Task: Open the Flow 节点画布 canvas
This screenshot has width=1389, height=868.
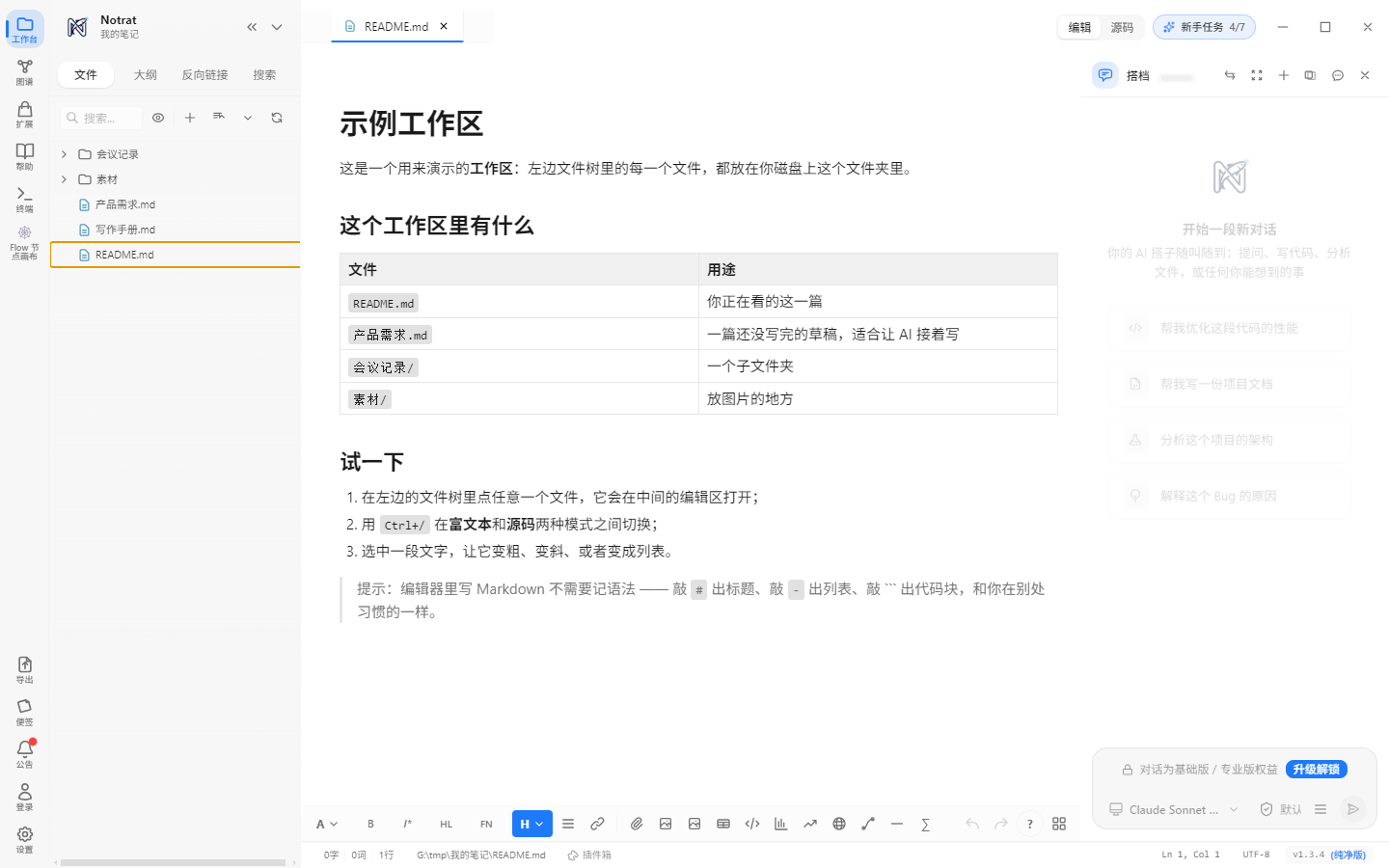Action: click(x=25, y=242)
